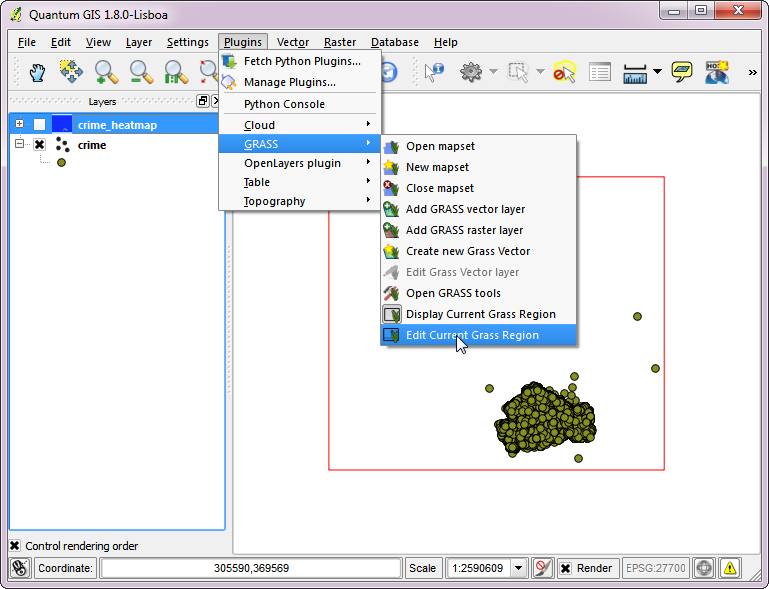
Task: Select the Identify Features tool
Action: (434, 72)
